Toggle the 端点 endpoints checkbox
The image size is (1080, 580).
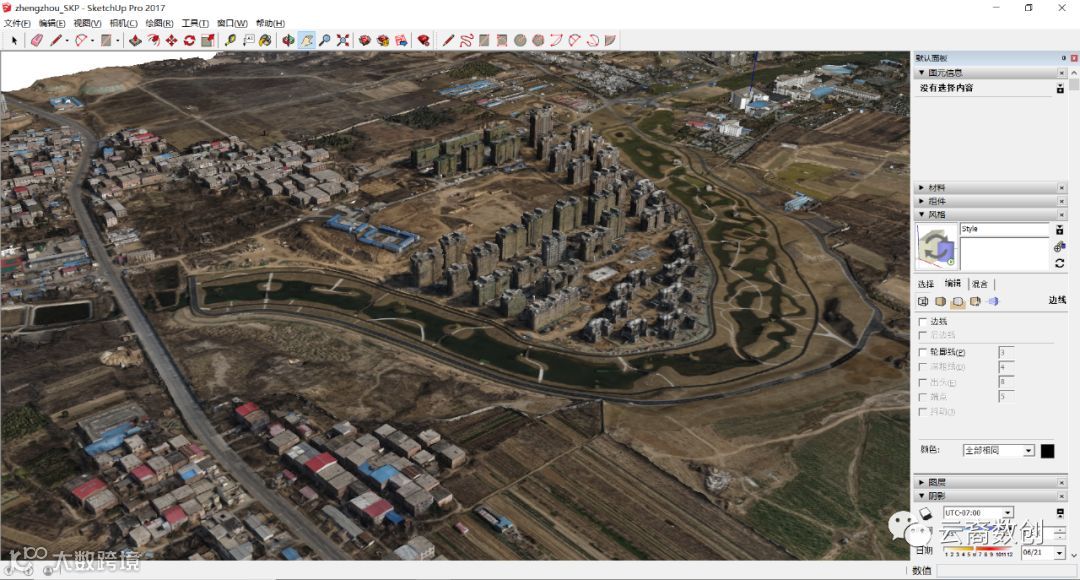click(923, 397)
